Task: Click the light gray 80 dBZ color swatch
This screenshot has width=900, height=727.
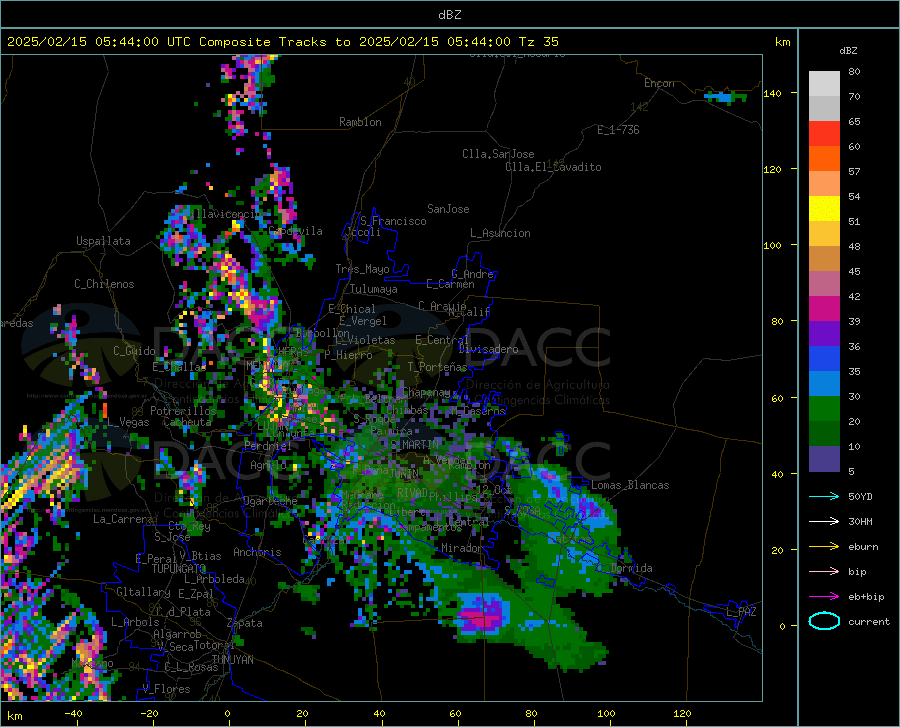Action: [824, 83]
